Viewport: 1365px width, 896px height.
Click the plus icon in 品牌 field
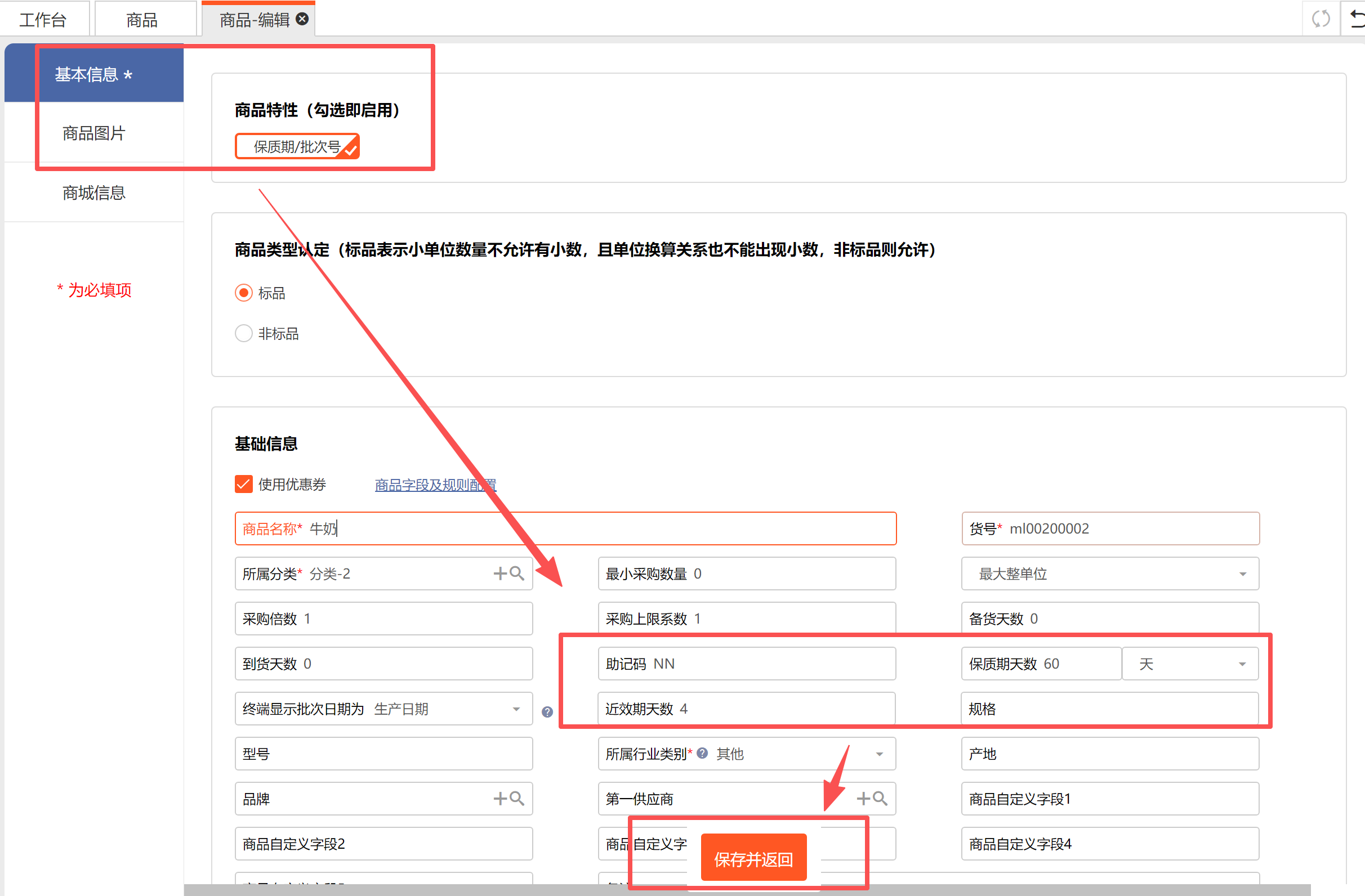[500, 799]
